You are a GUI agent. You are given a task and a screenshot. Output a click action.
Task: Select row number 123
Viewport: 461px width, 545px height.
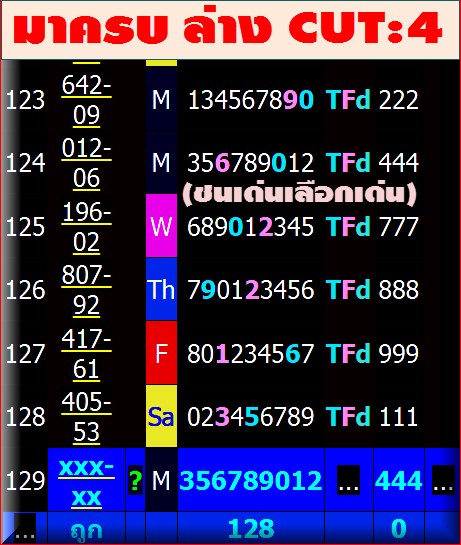pyautogui.click(x=25, y=100)
